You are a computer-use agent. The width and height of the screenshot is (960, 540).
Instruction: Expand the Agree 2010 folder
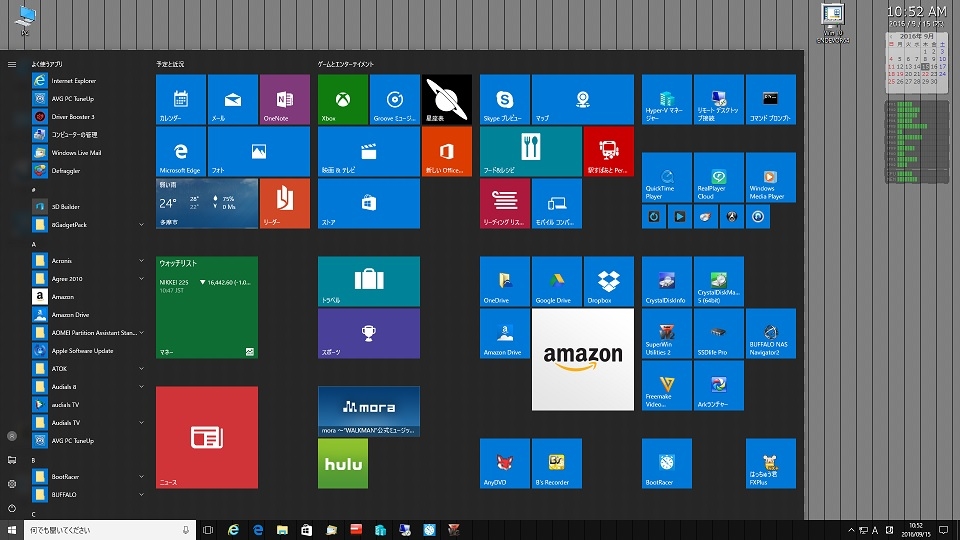141,279
